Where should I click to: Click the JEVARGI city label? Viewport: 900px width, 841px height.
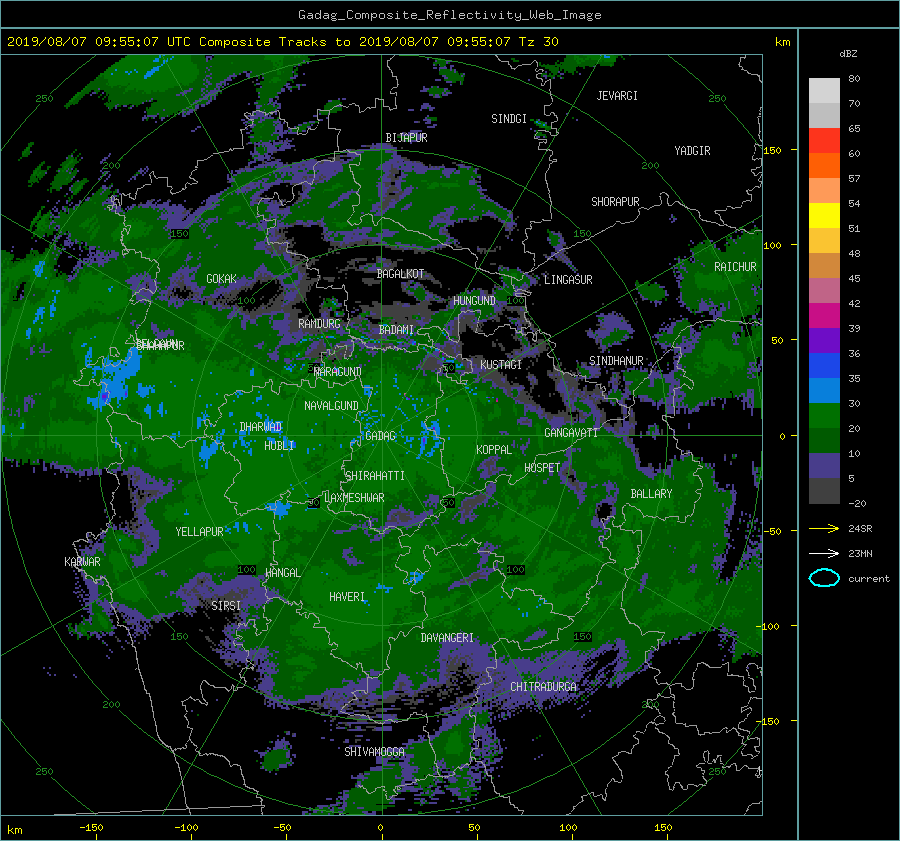pyautogui.click(x=617, y=96)
